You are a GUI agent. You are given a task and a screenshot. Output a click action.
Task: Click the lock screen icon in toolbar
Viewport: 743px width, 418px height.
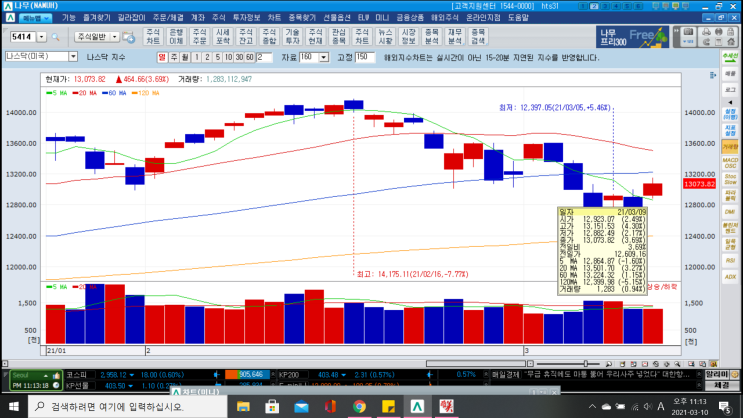point(731,32)
